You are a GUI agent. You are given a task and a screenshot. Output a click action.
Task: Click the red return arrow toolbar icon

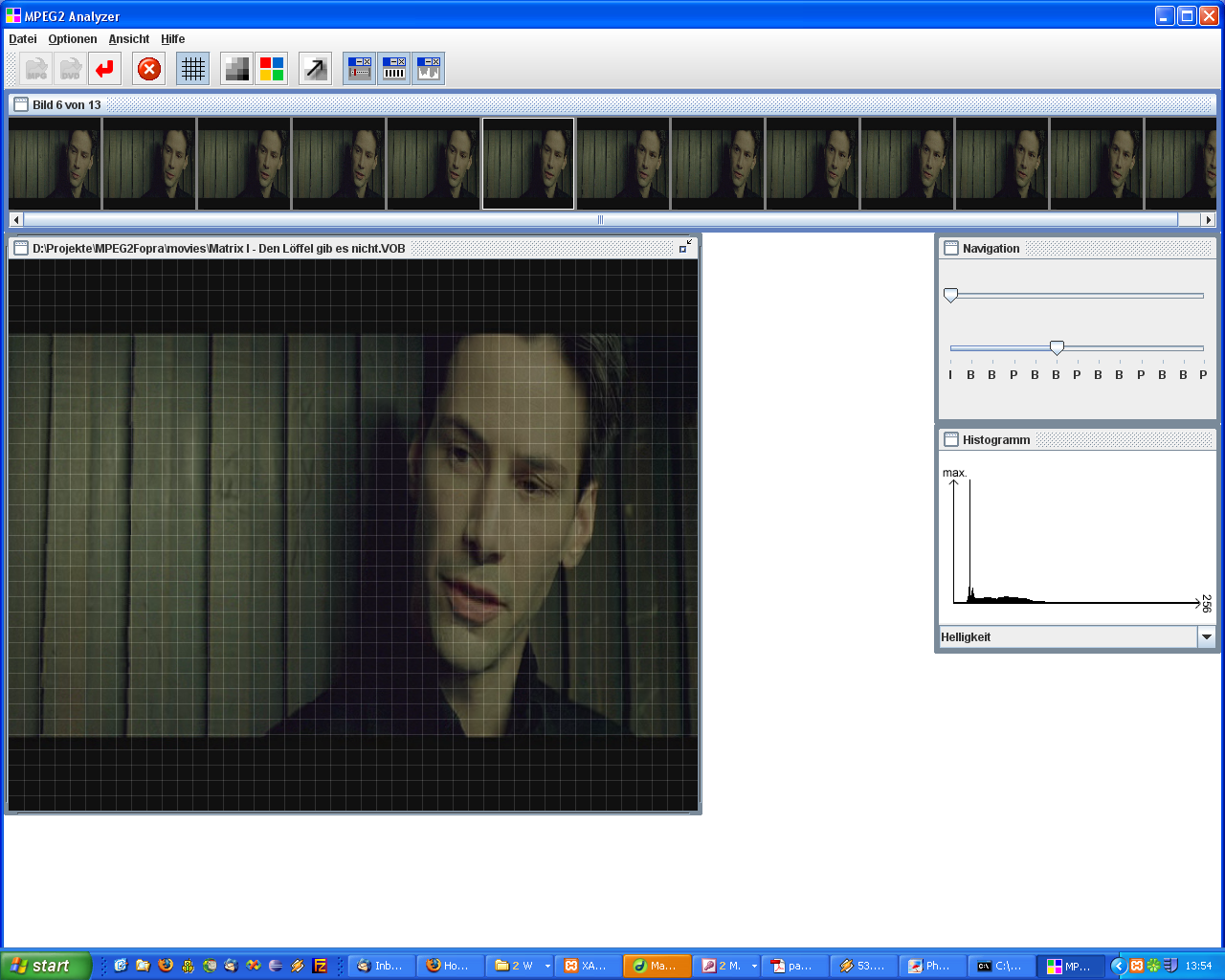pos(105,69)
